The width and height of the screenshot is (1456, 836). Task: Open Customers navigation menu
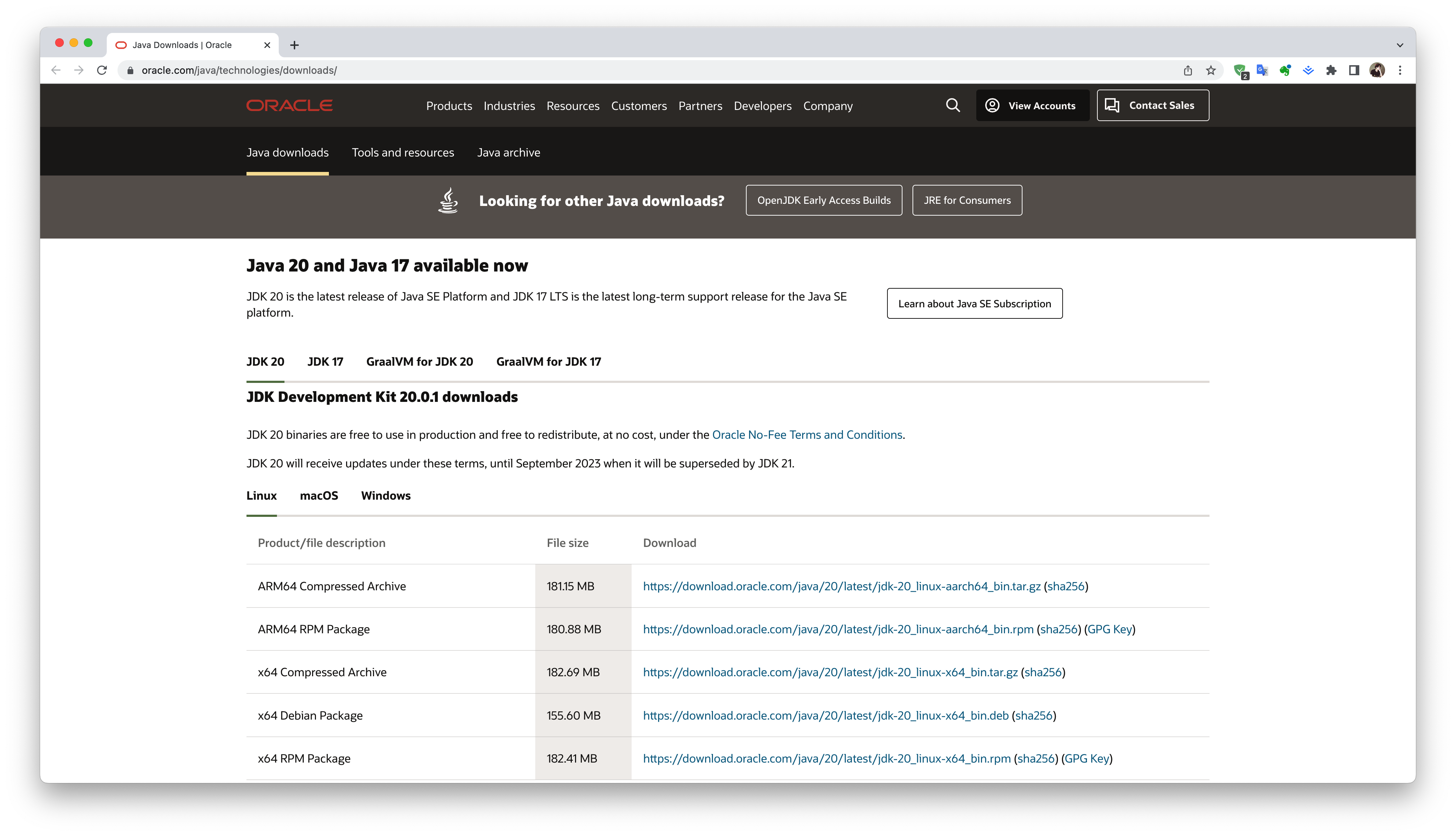(x=638, y=106)
